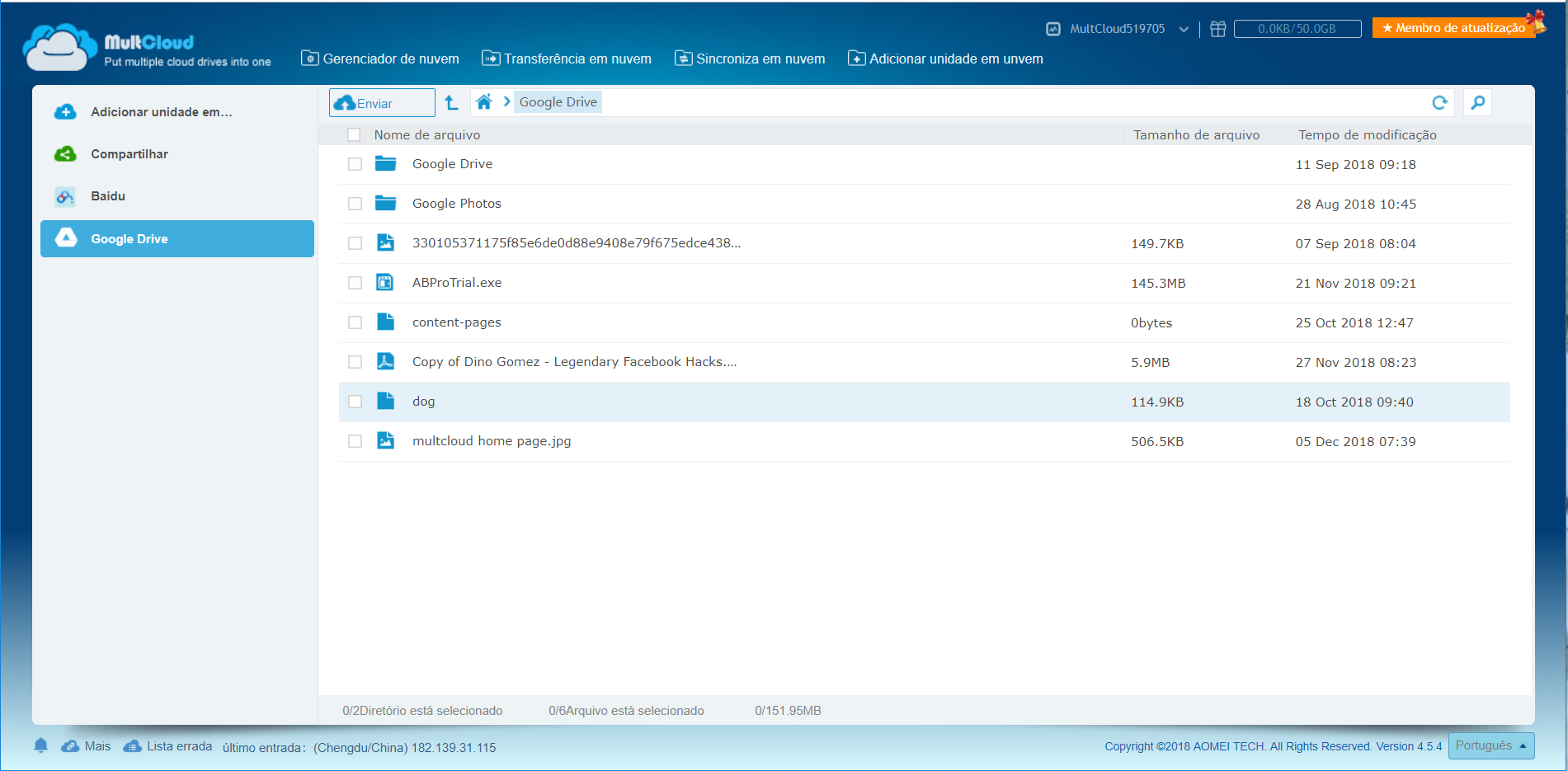Image resolution: width=1568 pixels, height=771 pixels.
Task: Click the storage usage bar 0.0KB/50.0GB
Action: (1297, 29)
